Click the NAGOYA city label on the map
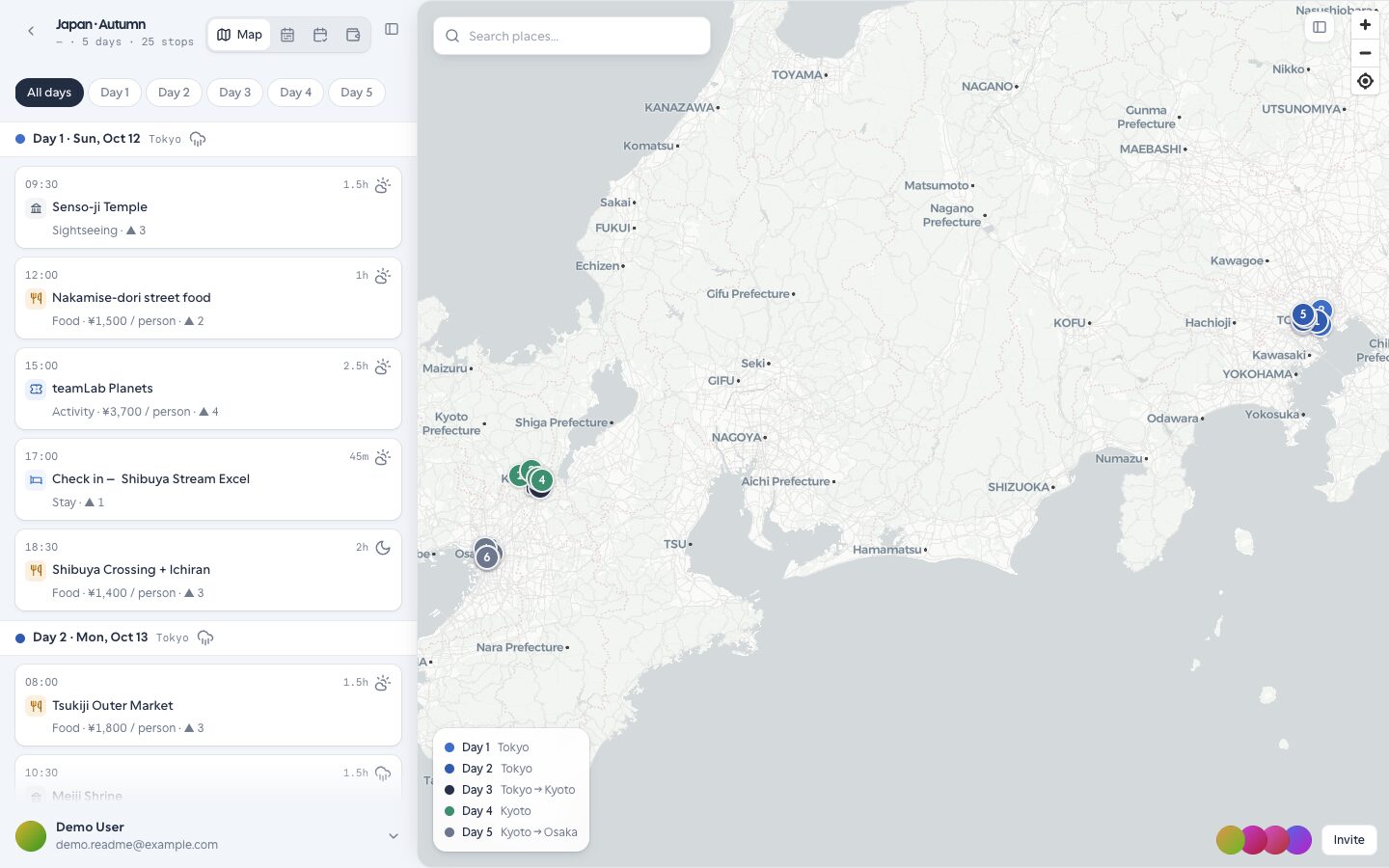Image resolution: width=1389 pixels, height=868 pixels. coord(737,437)
